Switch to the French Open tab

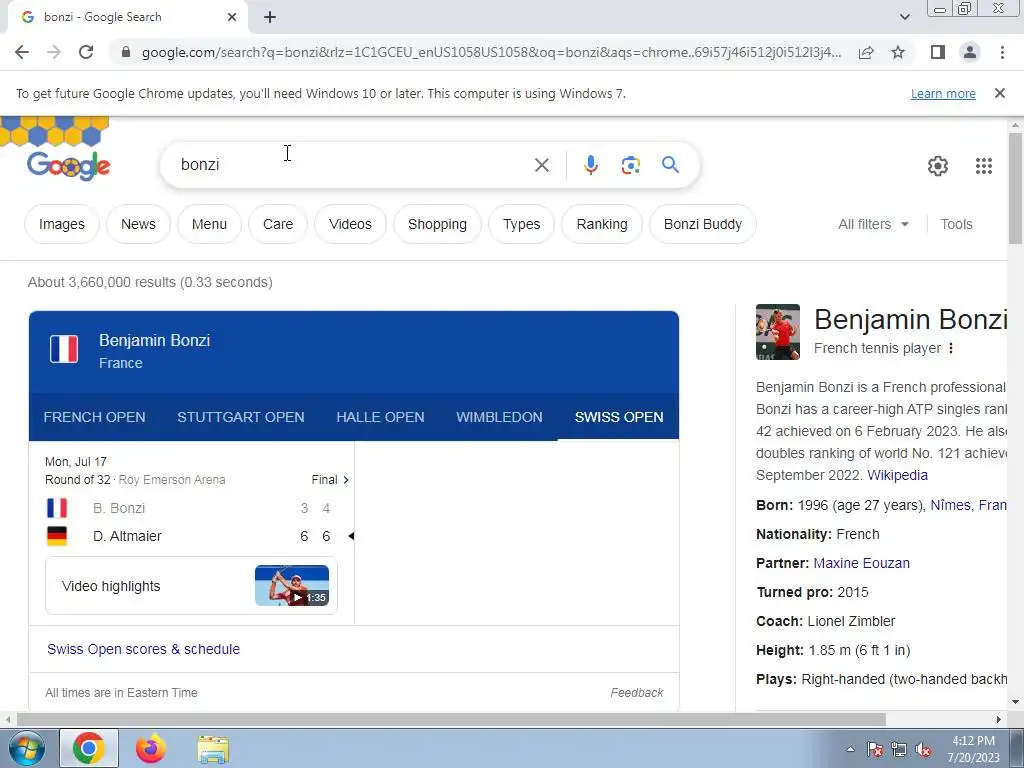tap(94, 417)
